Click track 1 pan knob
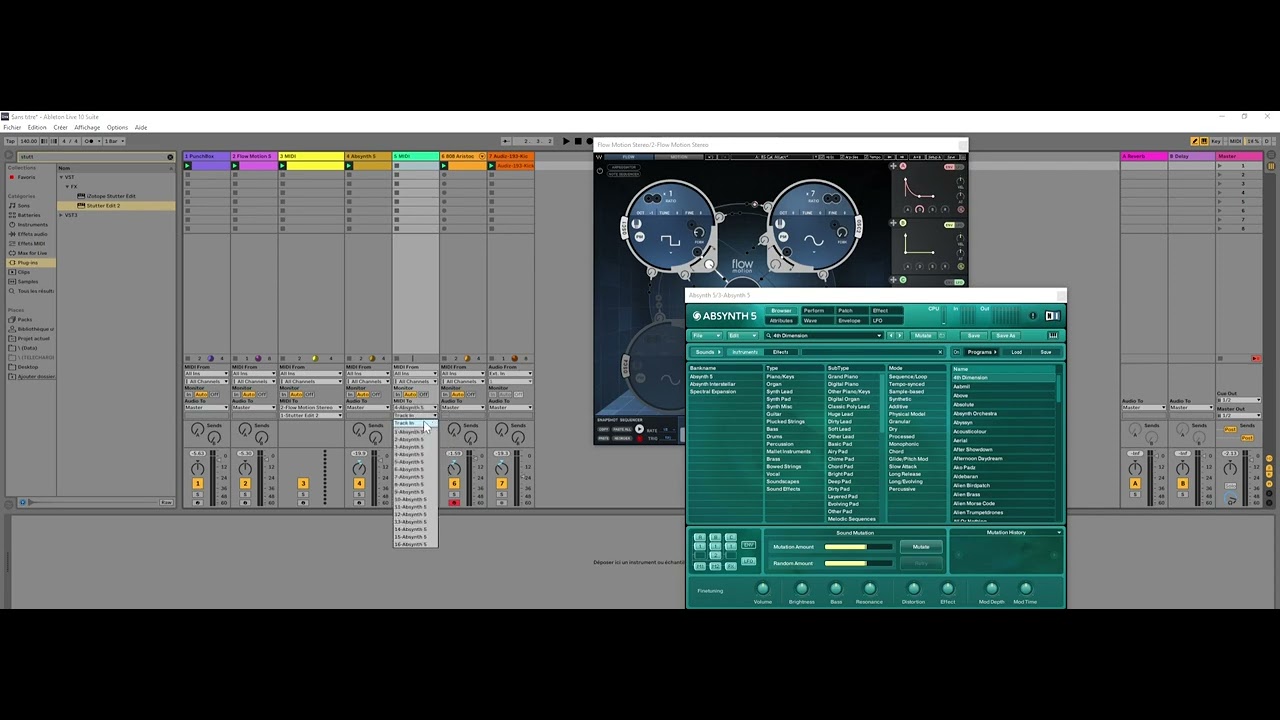Screen dimensions: 1280x720 (198, 469)
